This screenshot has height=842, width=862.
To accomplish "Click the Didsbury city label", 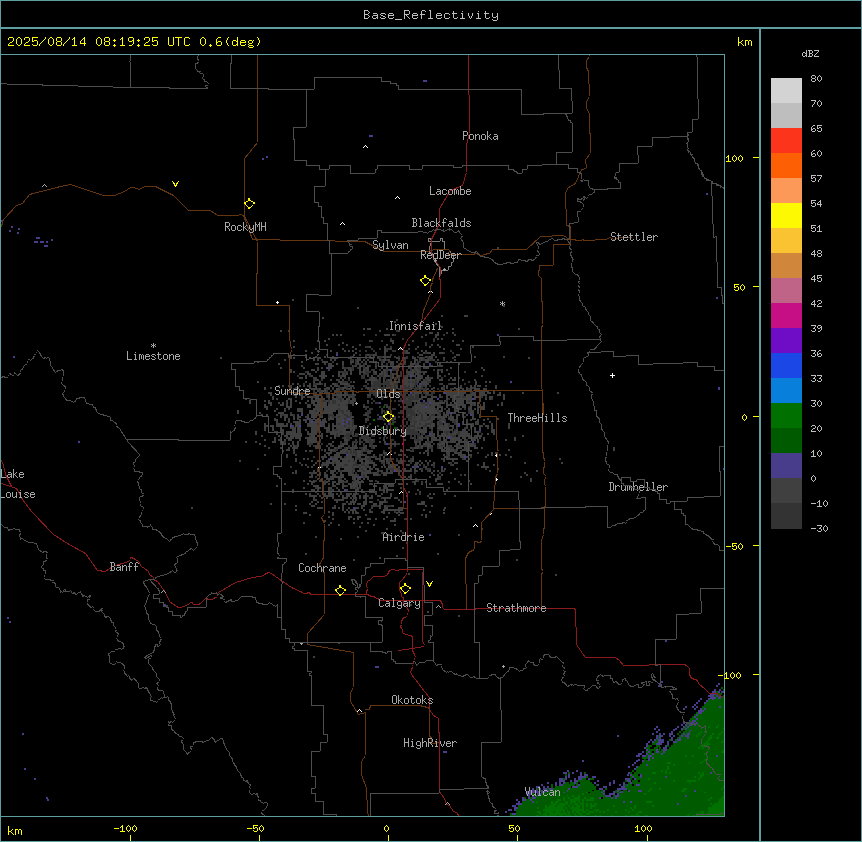I will click(383, 431).
